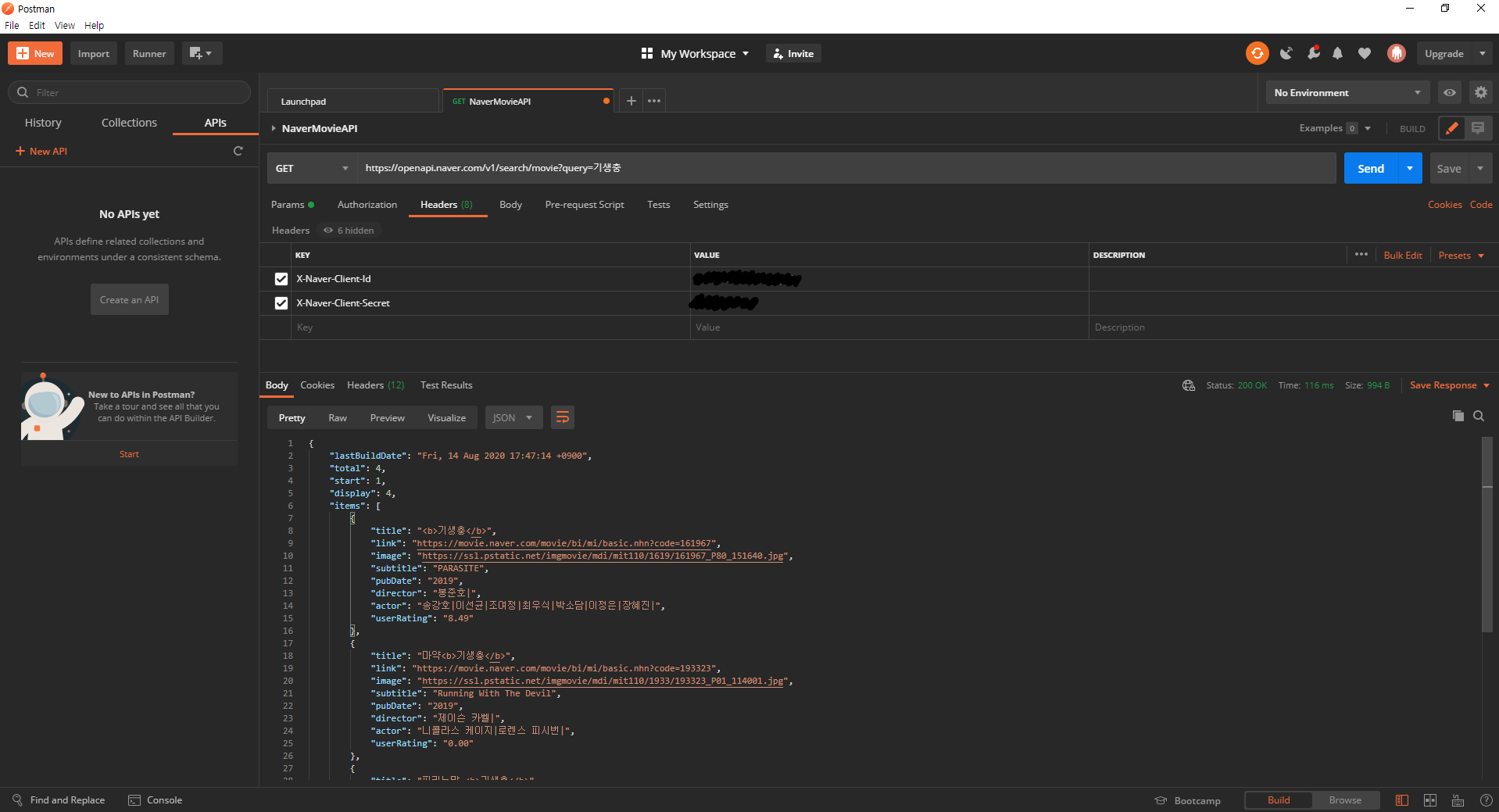This screenshot has height=812, width=1499.
Task: Toggle the environment quick look eye
Action: click(x=1450, y=92)
